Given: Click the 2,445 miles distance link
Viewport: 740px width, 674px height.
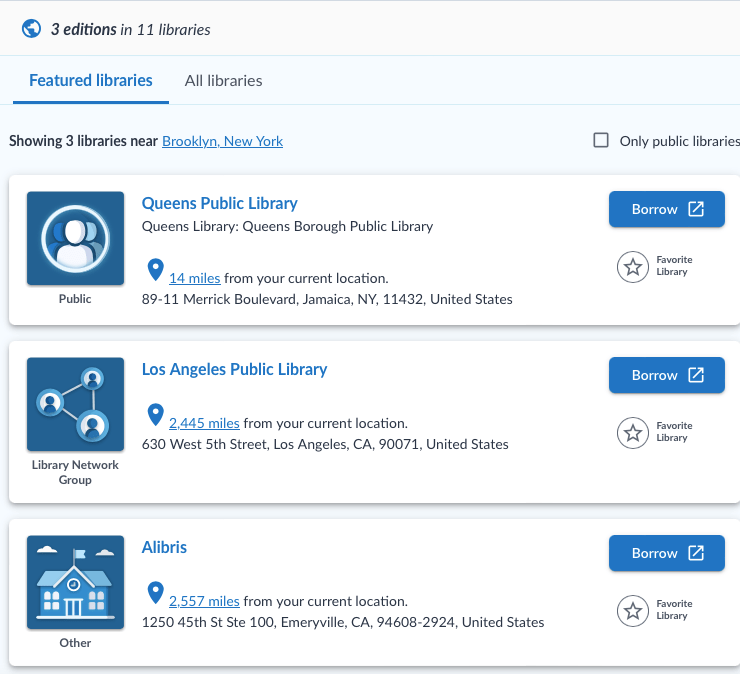Looking at the screenshot, I should click(x=204, y=423).
